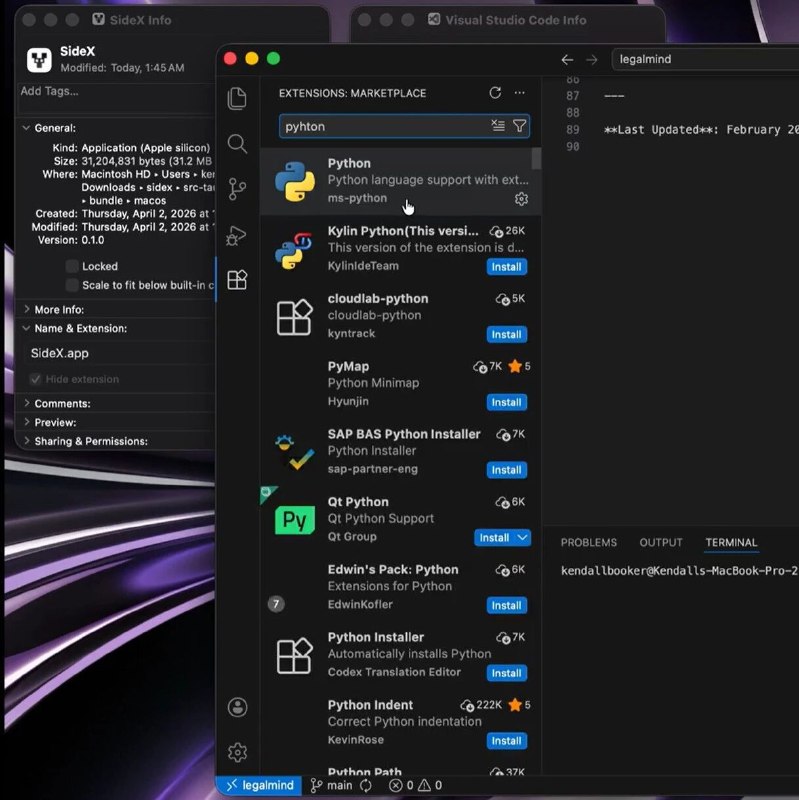Open the PyMap extension entry
Screen dimensions: 799x800
coord(401,384)
